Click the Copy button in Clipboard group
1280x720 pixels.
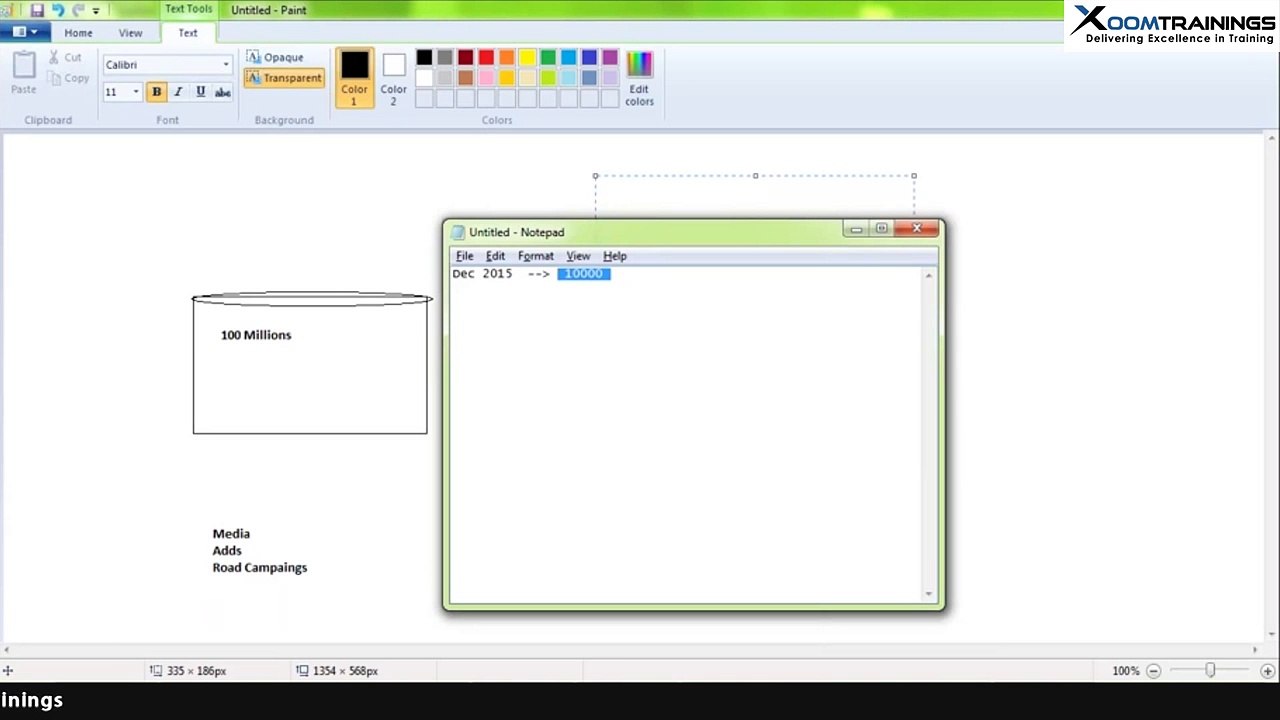(x=68, y=78)
